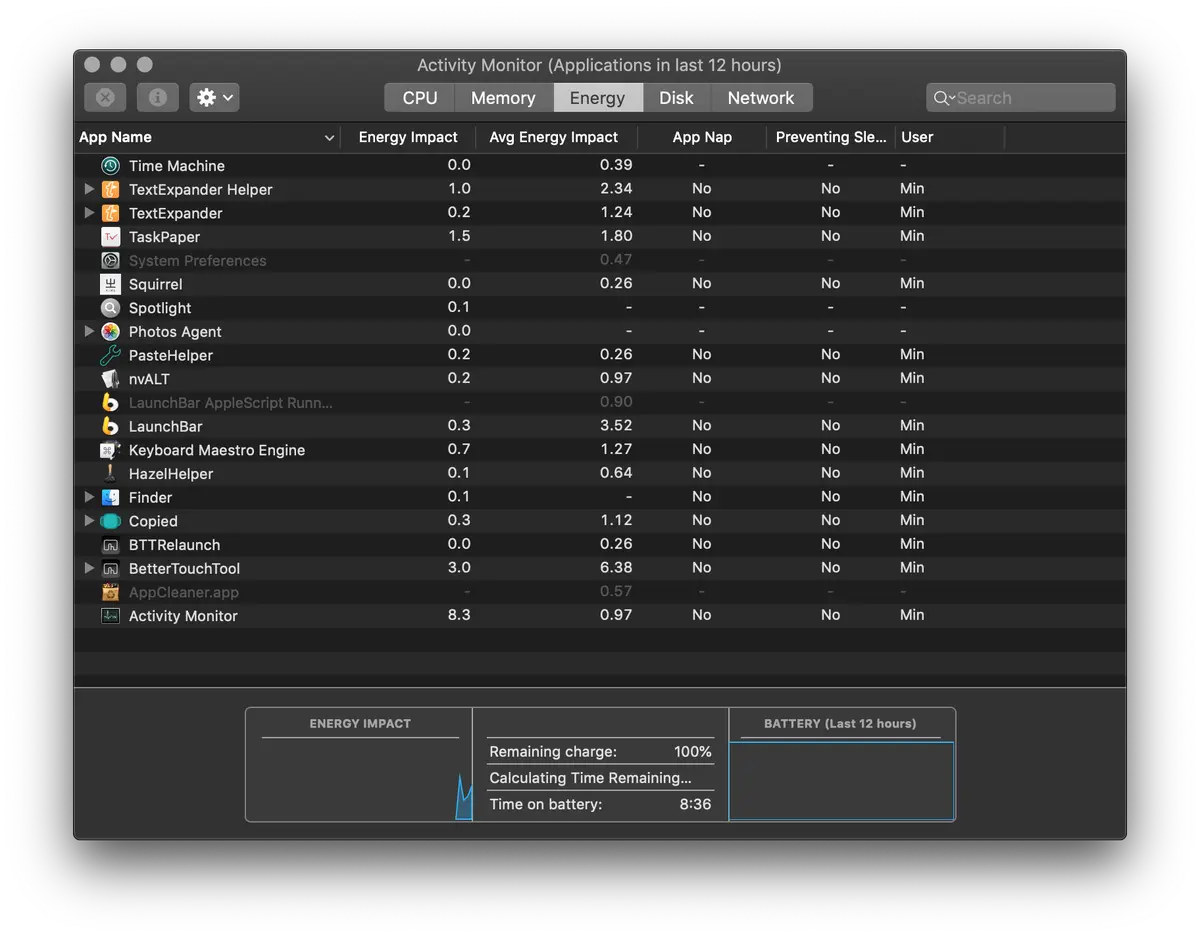The height and width of the screenshot is (937, 1200).
Task: Click the BetterTouchTool icon
Action: pyautogui.click(x=111, y=568)
